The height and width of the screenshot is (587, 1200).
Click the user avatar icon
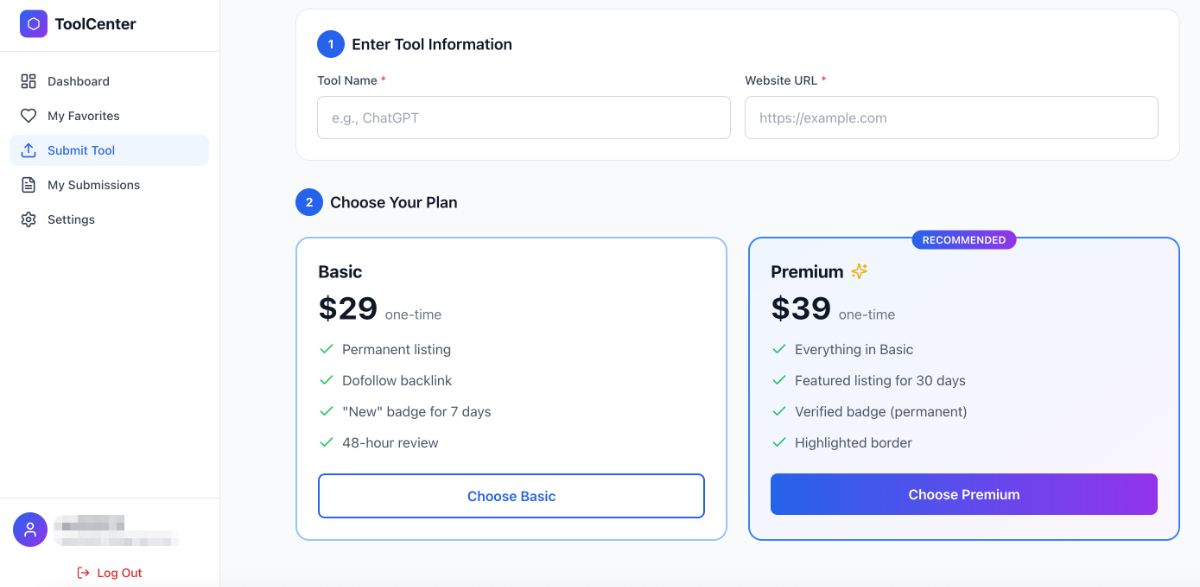point(30,529)
